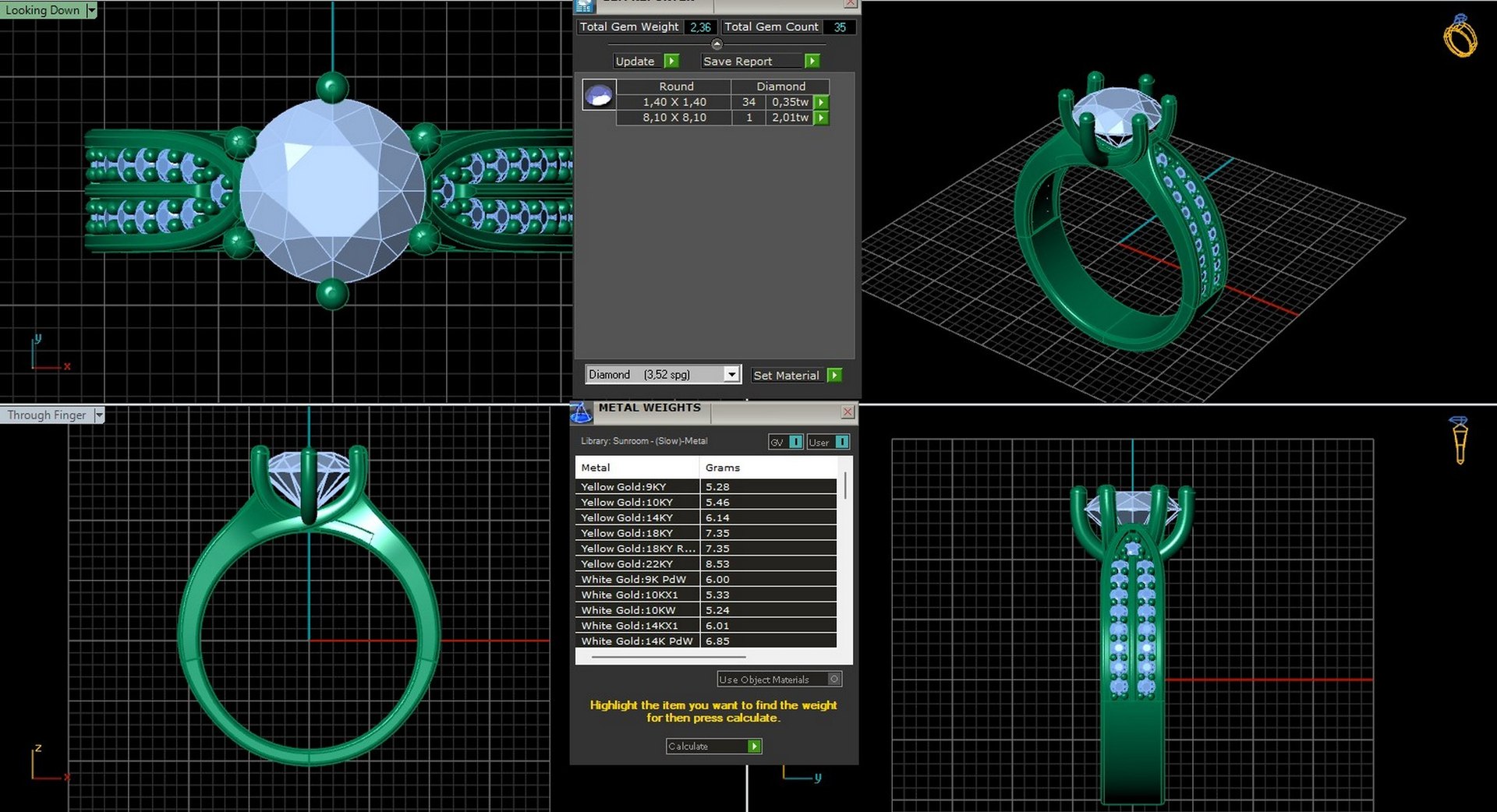
Task: Click the 8.53 grams value
Action: (x=717, y=563)
